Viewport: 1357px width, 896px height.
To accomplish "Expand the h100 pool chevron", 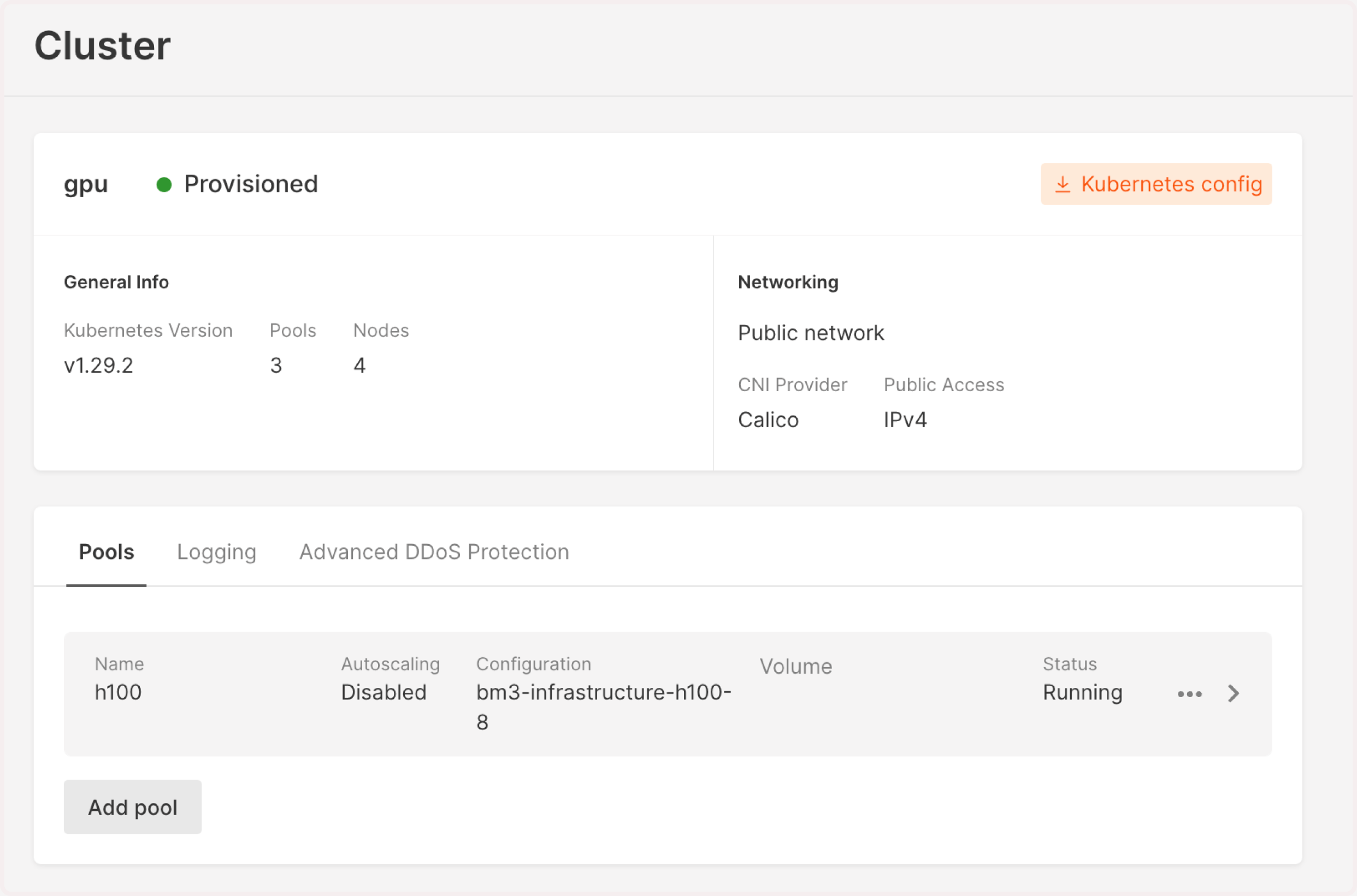I will [x=1233, y=693].
